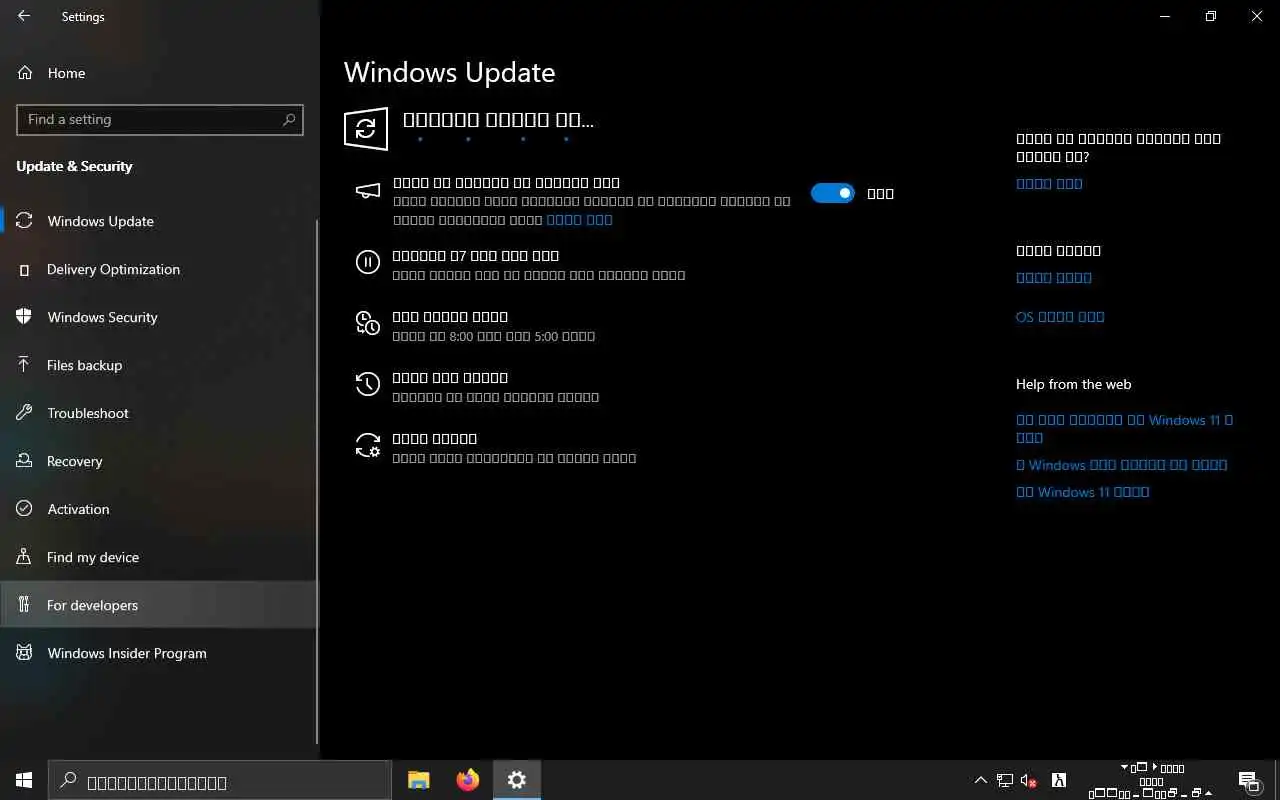Click the advanced options gear-sync icon
Viewport: 1280px width, 800px height.
pyautogui.click(x=368, y=445)
